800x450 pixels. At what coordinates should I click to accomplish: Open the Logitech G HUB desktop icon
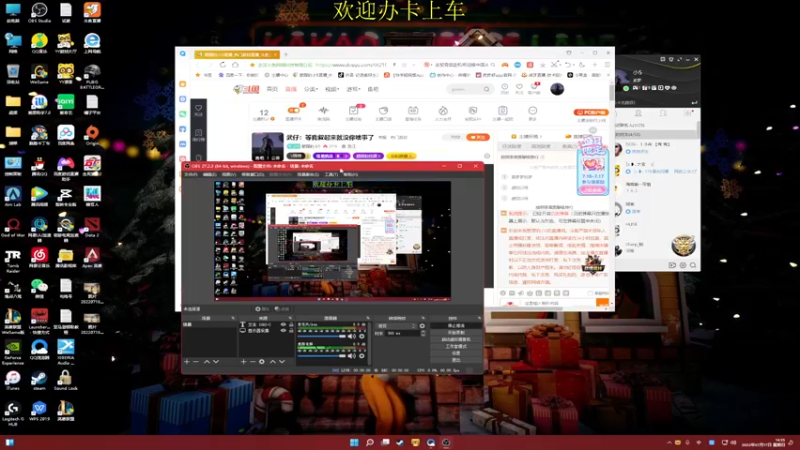(x=13, y=413)
